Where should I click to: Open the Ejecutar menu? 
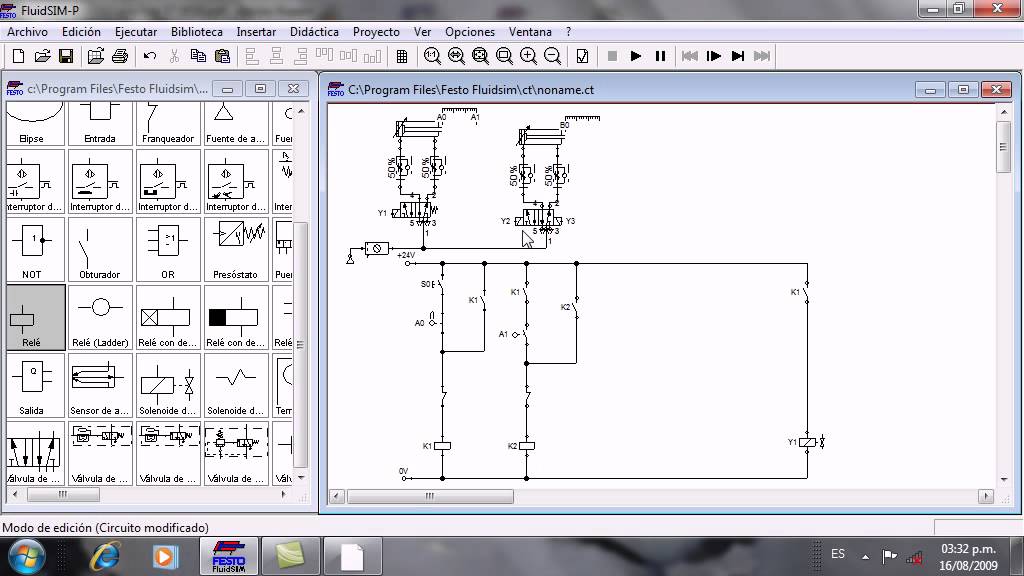[x=136, y=31]
